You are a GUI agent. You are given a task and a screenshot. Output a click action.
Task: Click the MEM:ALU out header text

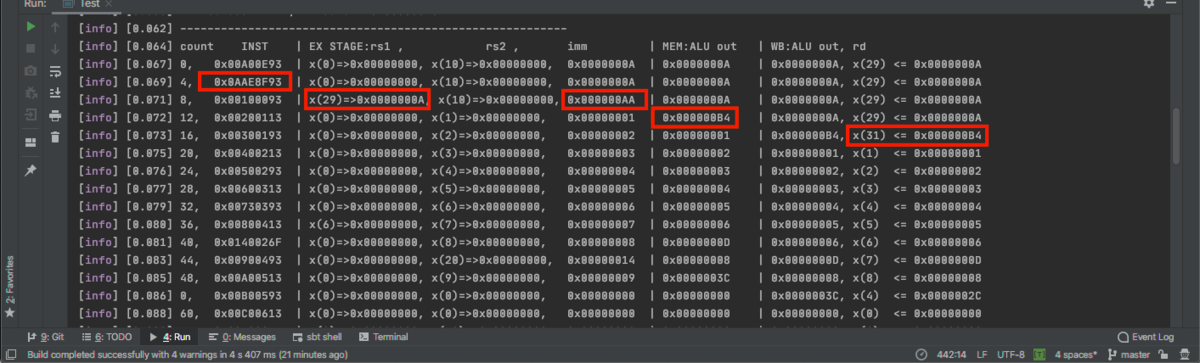point(699,46)
